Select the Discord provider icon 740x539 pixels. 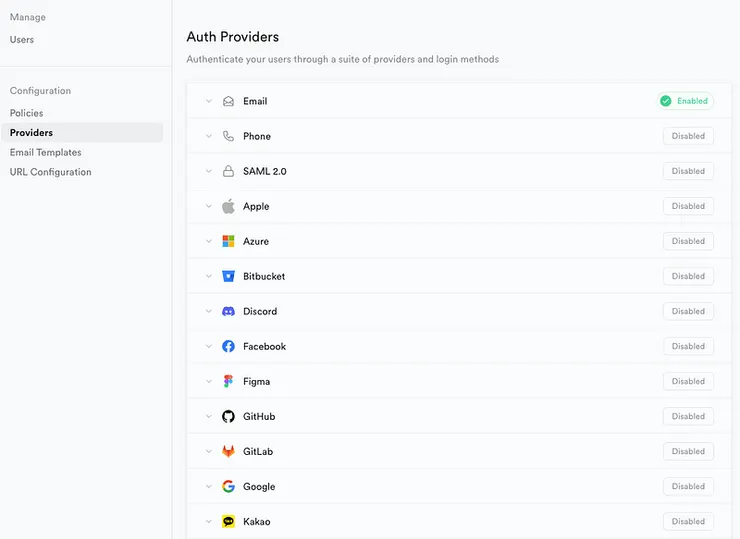click(x=228, y=311)
